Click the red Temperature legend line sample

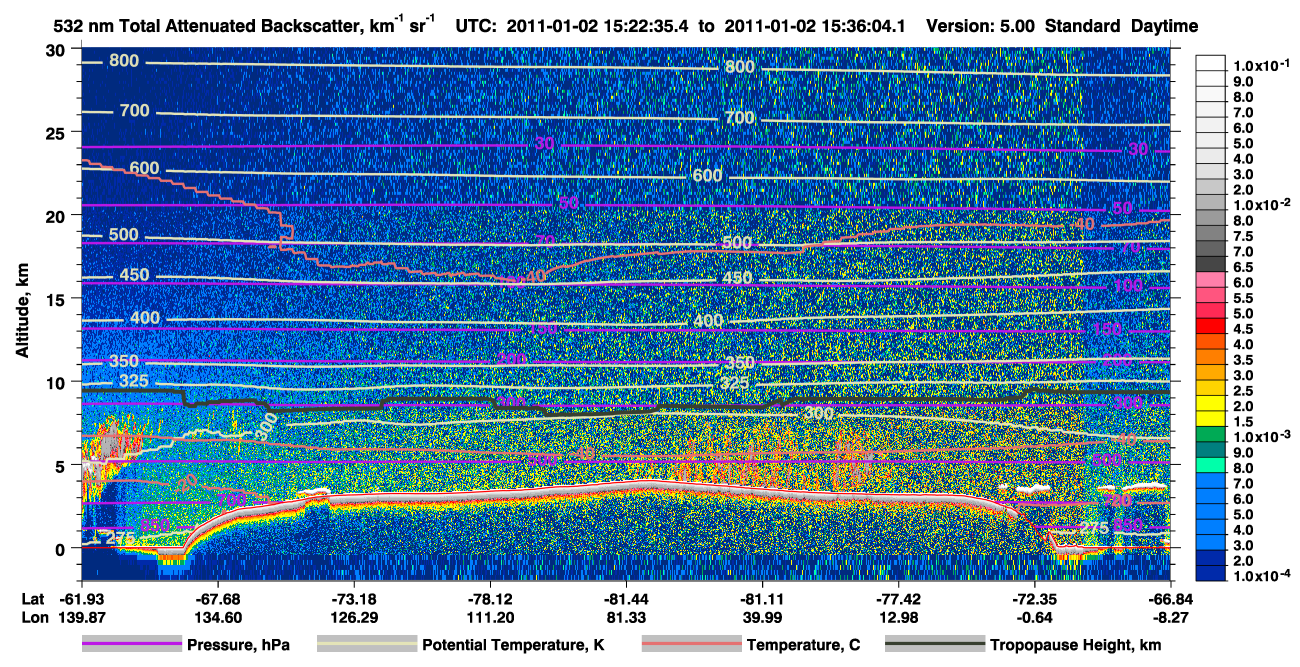click(691, 645)
